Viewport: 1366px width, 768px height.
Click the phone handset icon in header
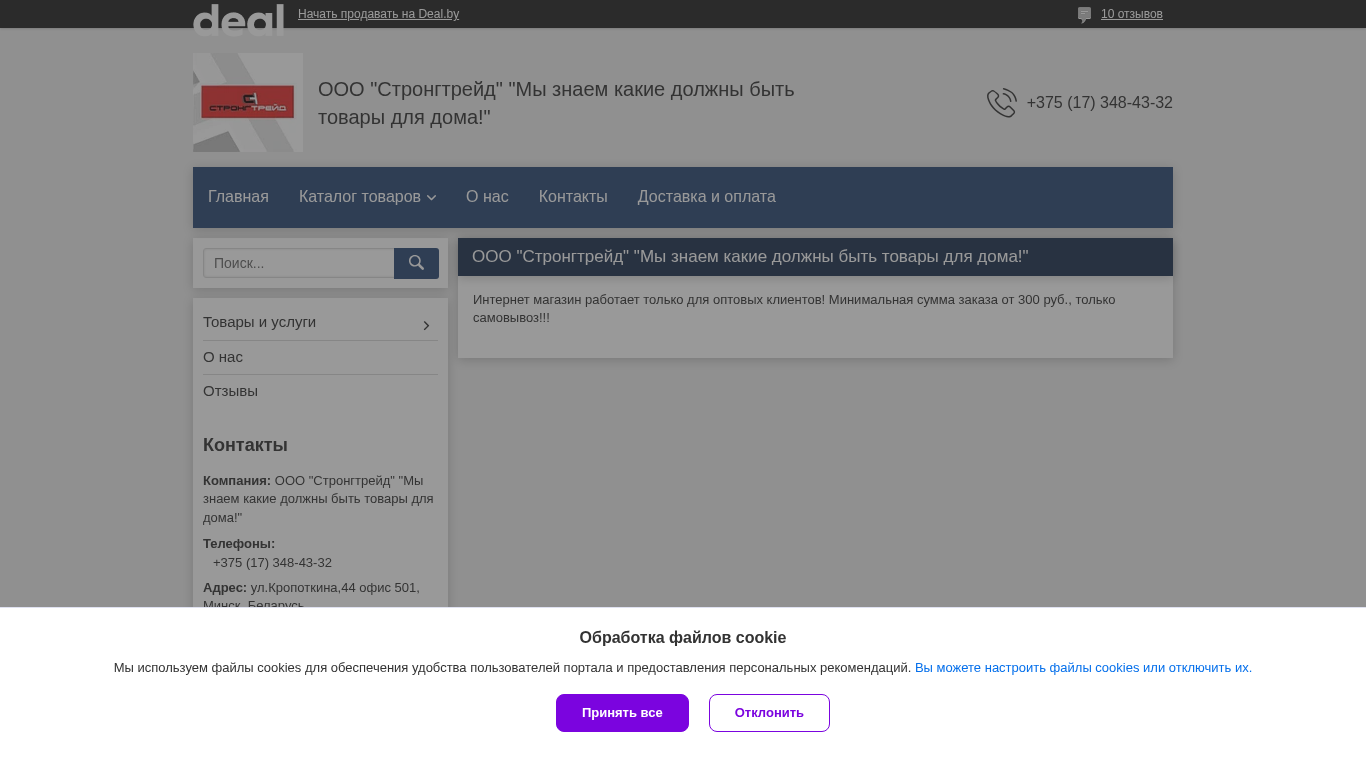pyautogui.click(x=1001, y=103)
